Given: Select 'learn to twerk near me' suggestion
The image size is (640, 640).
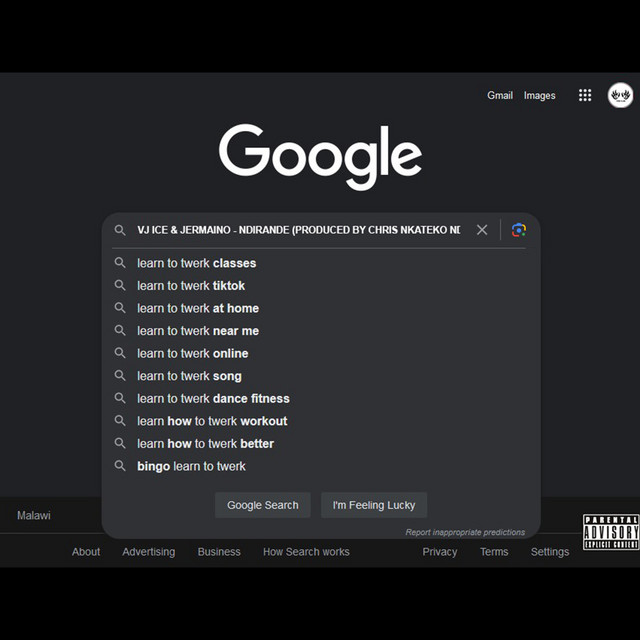Looking at the screenshot, I should pyautogui.click(x=198, y=331).
